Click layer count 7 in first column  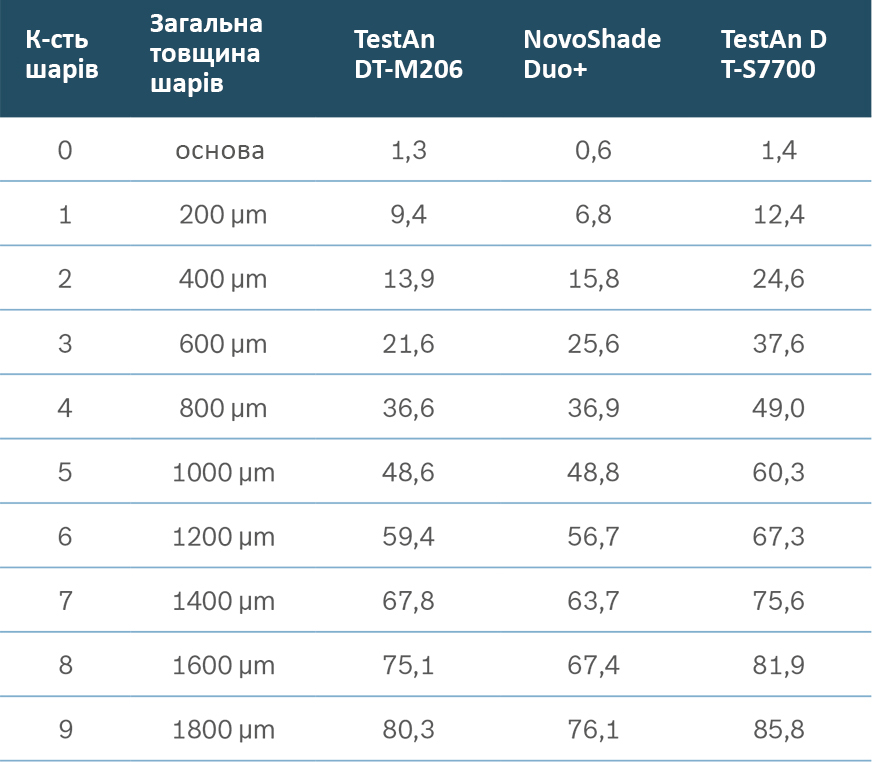click(x=66, y=601)
